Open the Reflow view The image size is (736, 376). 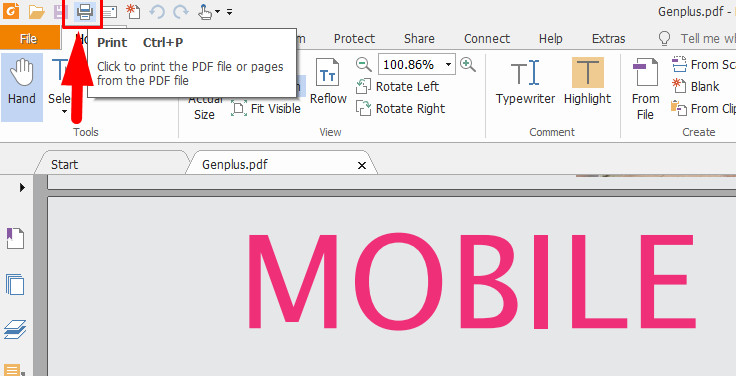pyautogui.click(x=328, y=82)
